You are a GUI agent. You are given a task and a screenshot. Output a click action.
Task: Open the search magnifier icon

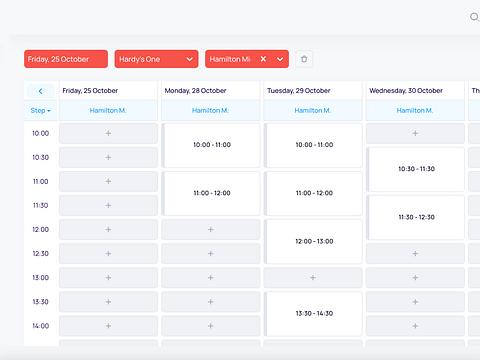coord(474,17)
